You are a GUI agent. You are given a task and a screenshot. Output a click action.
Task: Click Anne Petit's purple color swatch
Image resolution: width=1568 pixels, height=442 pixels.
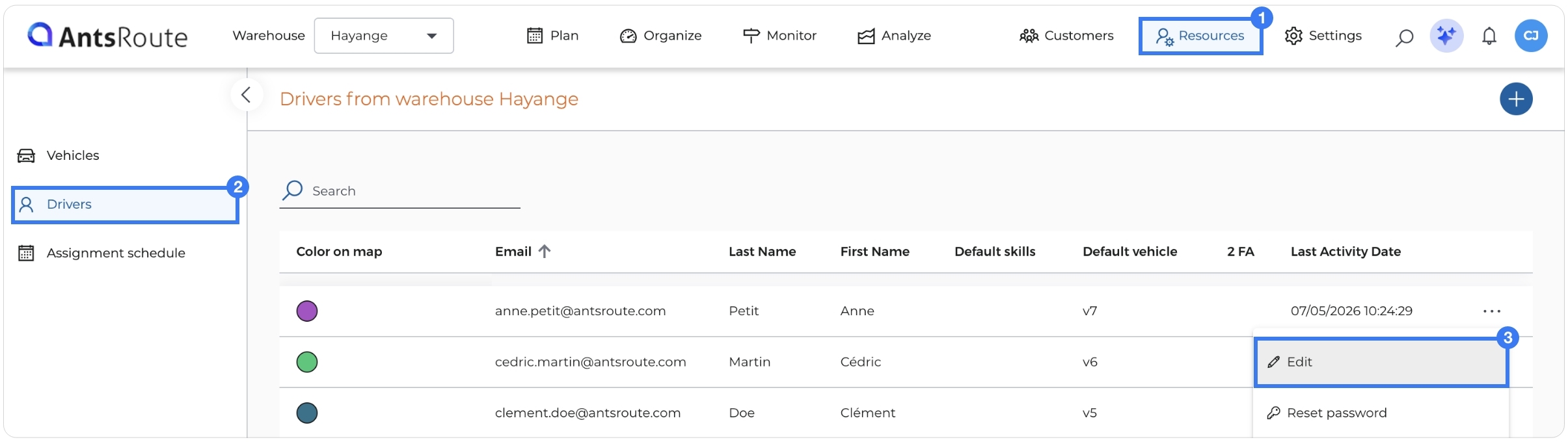point(307,311)
